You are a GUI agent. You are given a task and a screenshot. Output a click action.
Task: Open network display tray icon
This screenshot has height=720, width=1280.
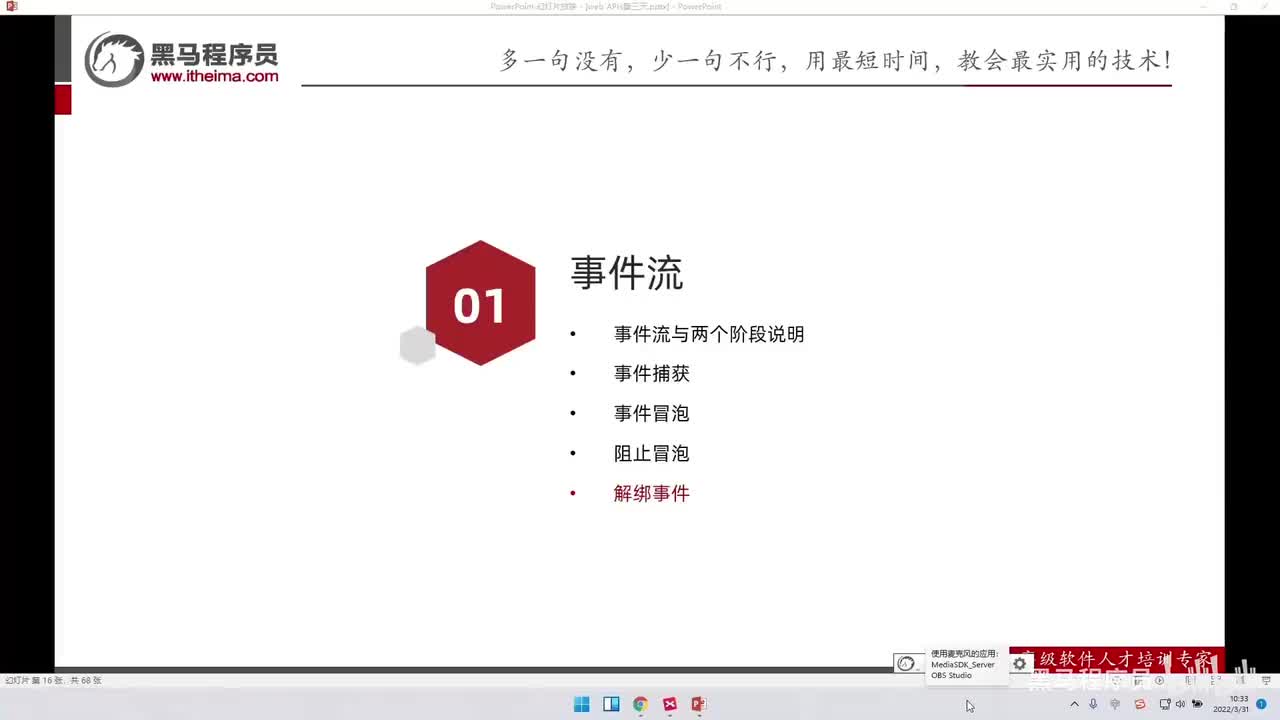[x=1164, y=704]
